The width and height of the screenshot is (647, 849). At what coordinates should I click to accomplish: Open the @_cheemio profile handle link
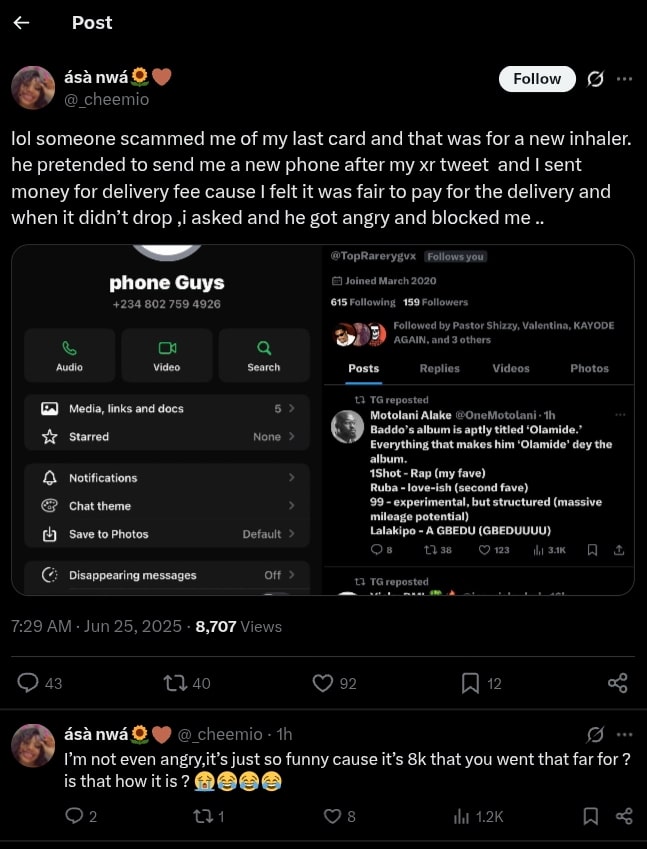pos(107,99)
